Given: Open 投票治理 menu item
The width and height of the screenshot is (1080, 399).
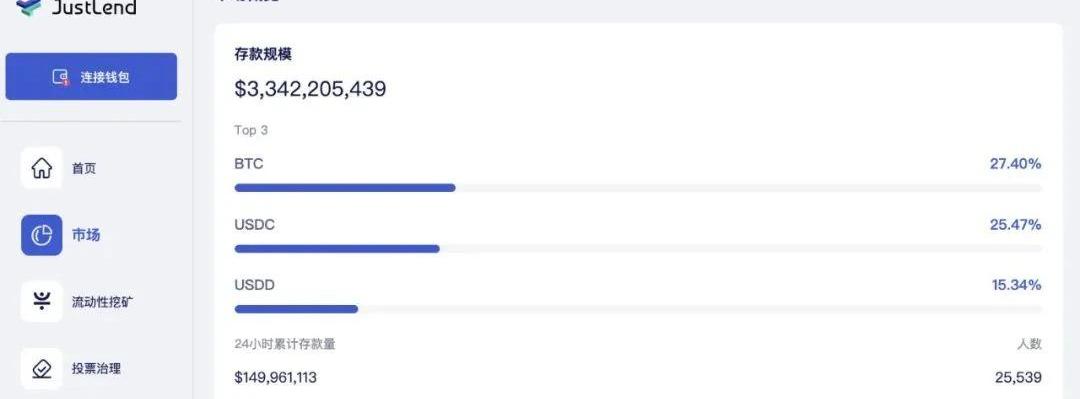Looking at the screenshot, I should point(96,369).
